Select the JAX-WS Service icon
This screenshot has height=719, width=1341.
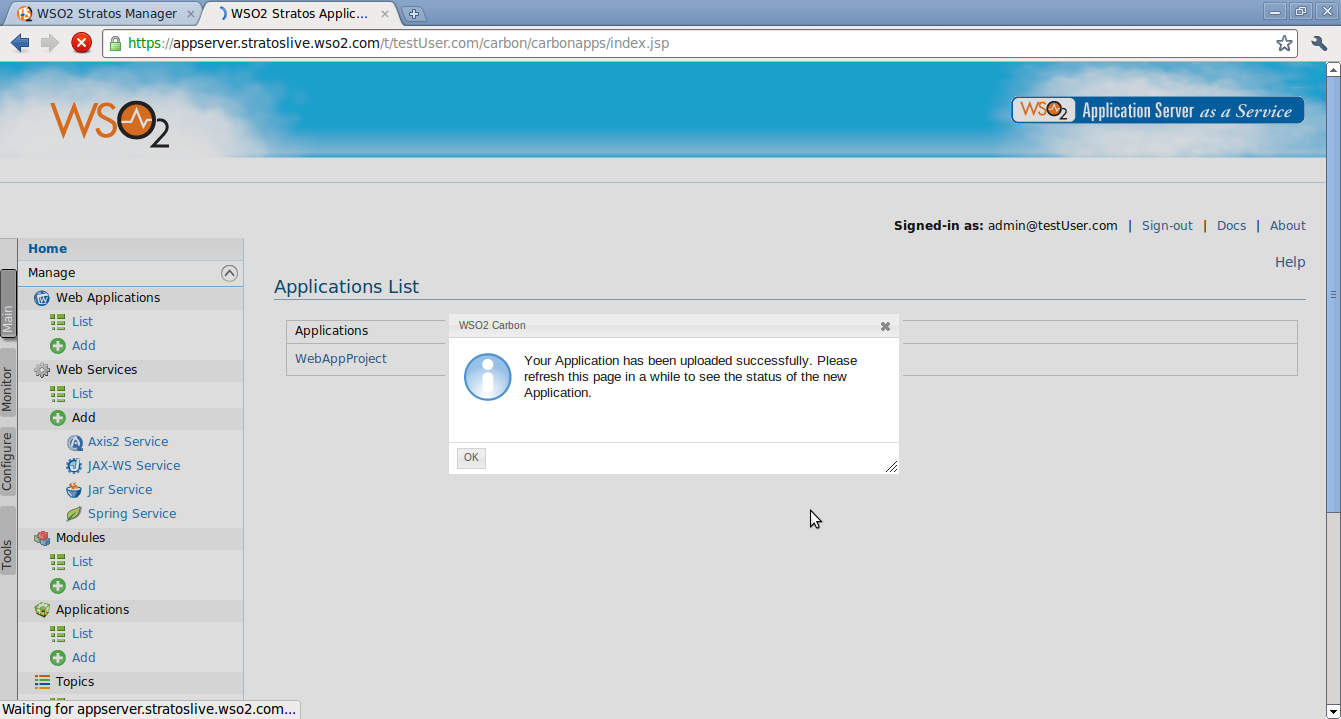pyautogui.click(x=74, y=465)
